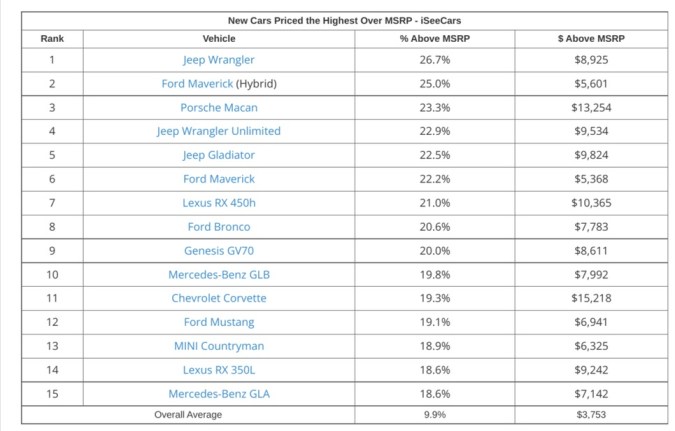Click the Ford Maverick (Hybrid) link
The height and width of the screenshot is (431, 675).
tap(197, 84)
